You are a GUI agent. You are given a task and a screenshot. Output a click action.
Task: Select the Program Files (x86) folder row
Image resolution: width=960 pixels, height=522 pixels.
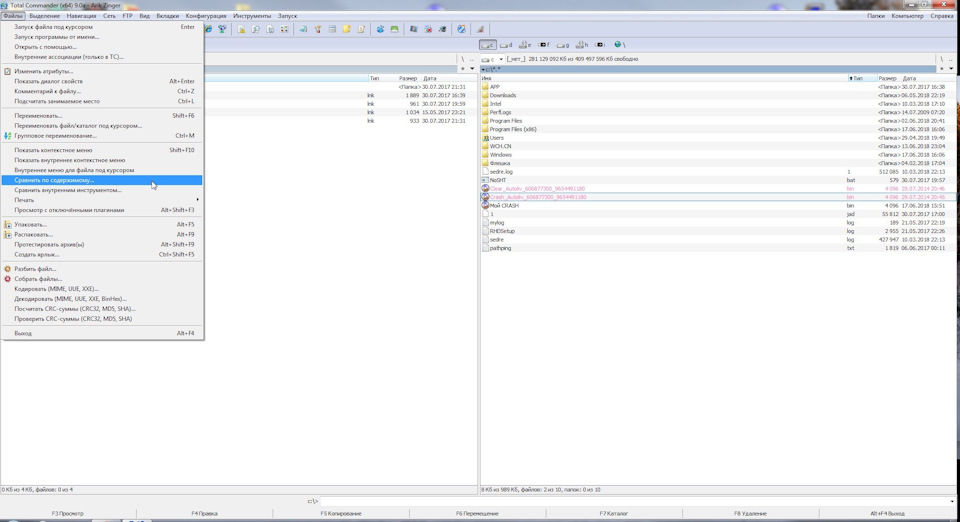[x=717, y=130]
